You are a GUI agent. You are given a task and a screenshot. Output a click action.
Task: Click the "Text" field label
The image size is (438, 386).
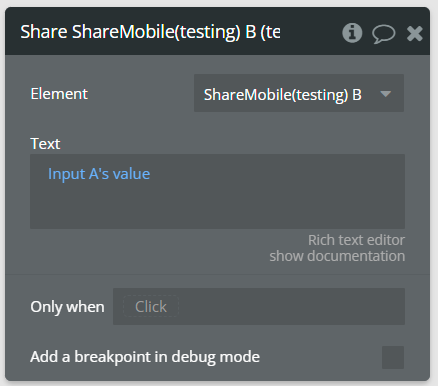45,144
